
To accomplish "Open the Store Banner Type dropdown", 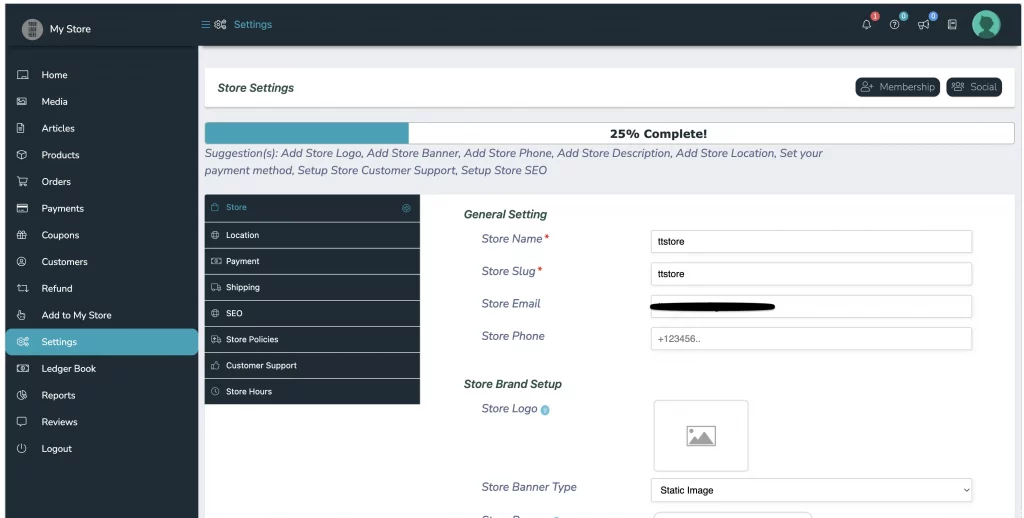I will pyautogui.click(x=811, y=490).
